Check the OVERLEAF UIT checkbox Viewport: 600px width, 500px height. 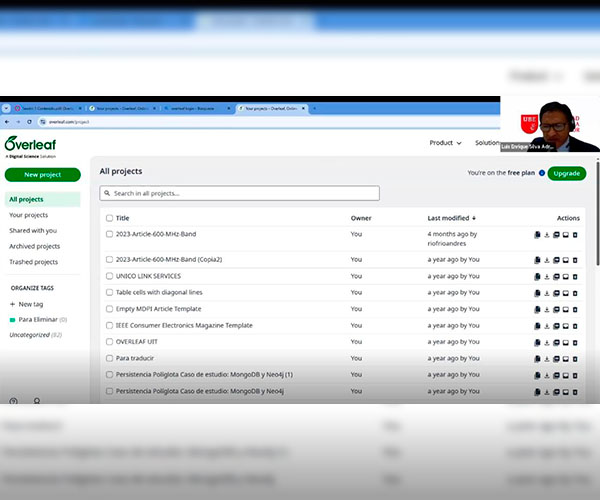pyautogui.click(x=109, y=342)
